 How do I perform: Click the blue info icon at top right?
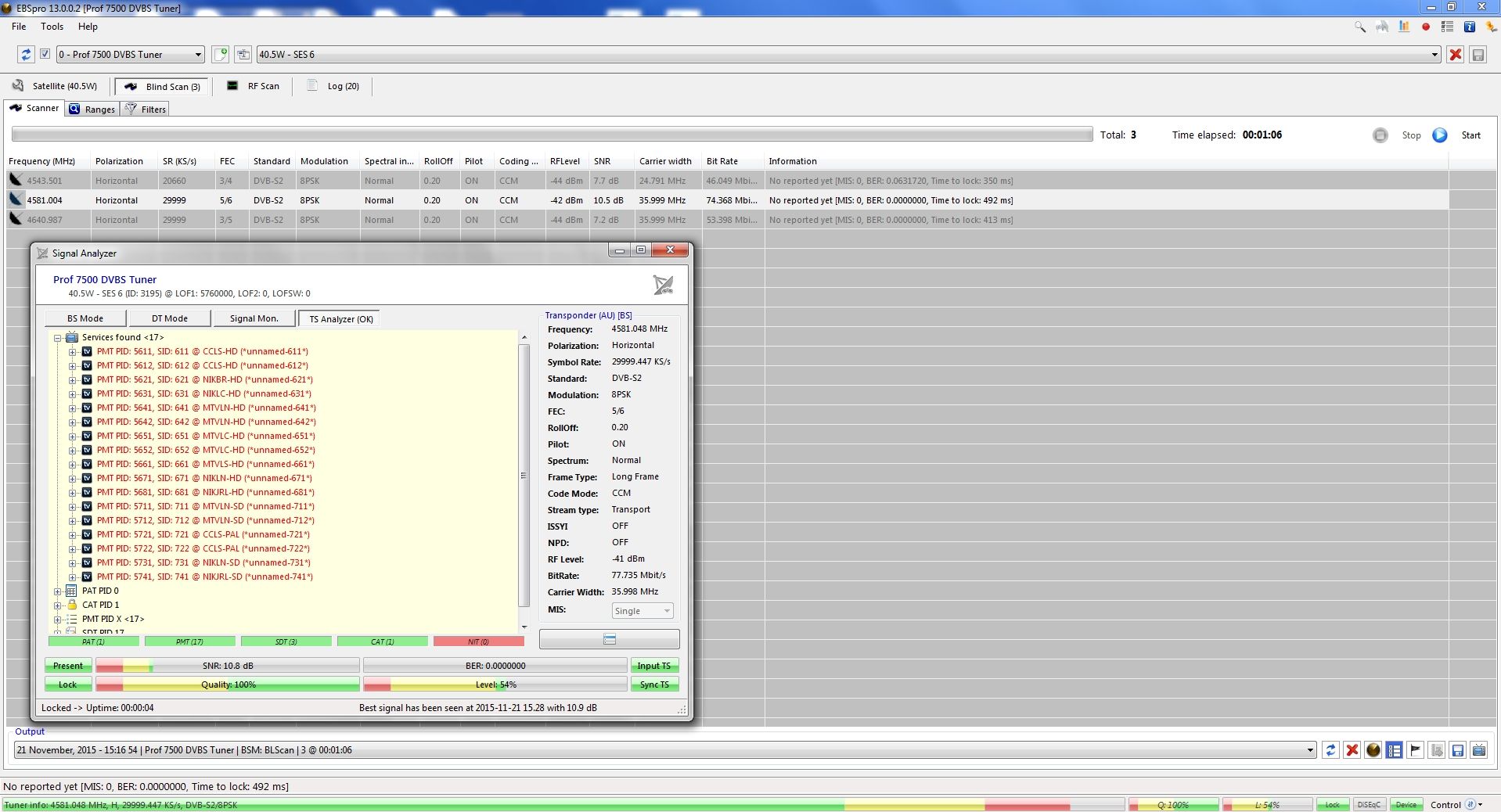pos(1469,27)
